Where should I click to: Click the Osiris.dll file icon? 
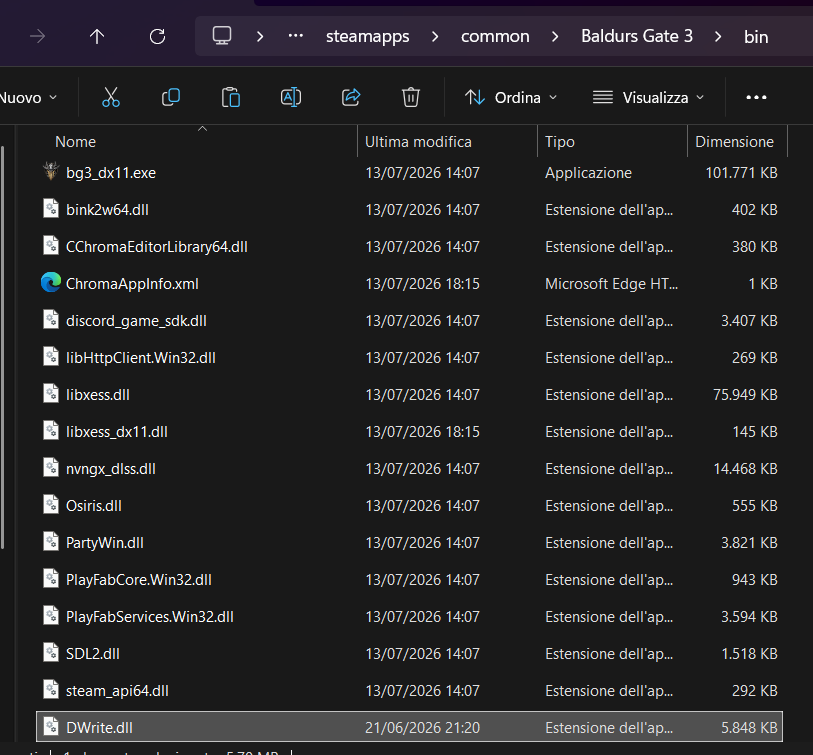[51, 505]
